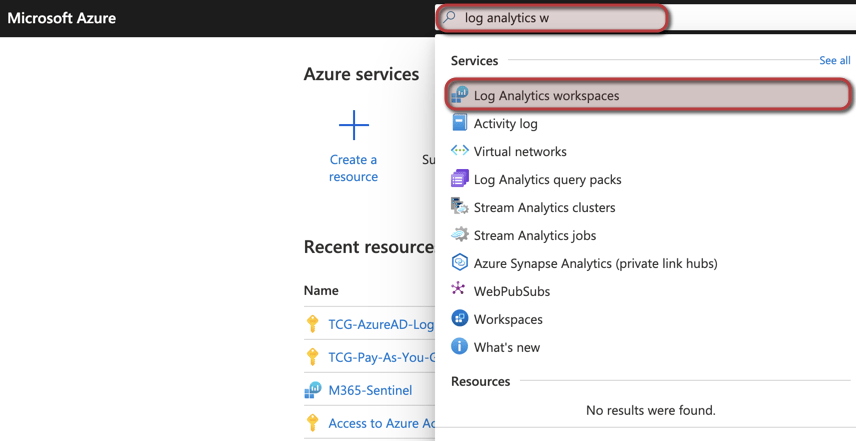Click the Virtual networks icon
This screenshot has width=856, height=441.
click(460, 151)
